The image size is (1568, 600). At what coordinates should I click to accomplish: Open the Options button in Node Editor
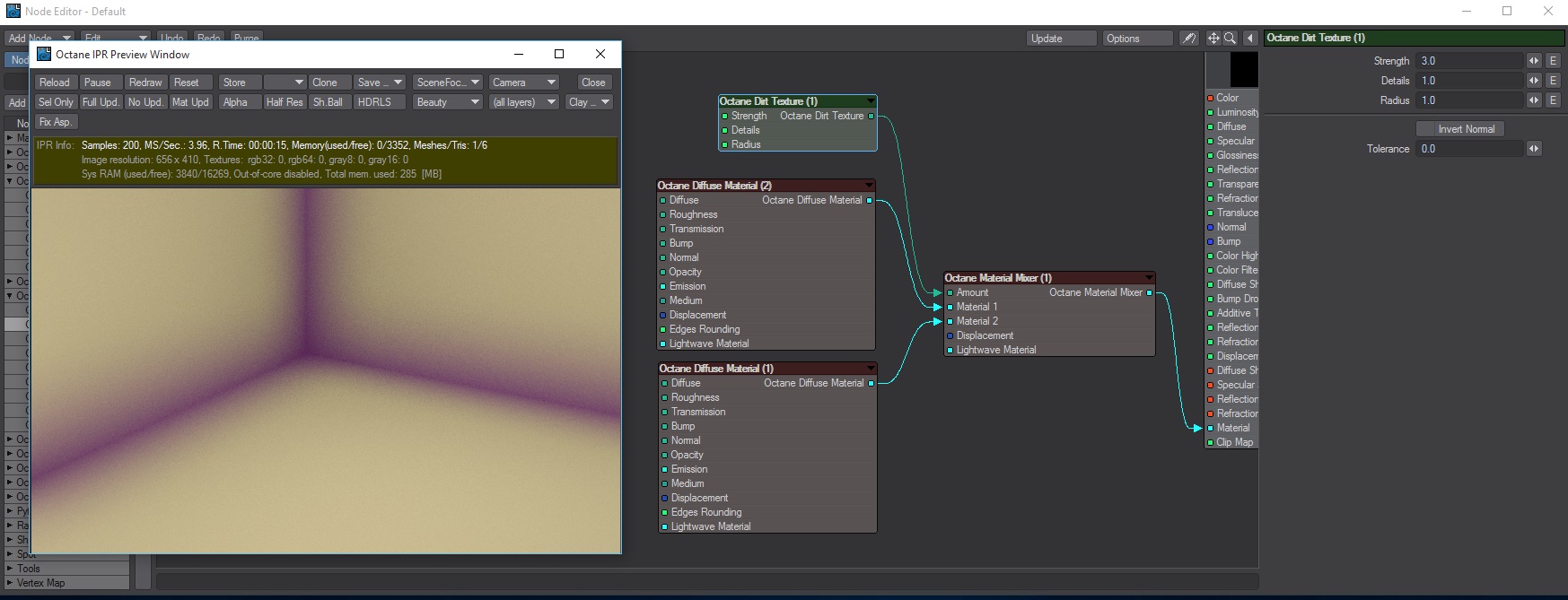pyautogui.click(x=1137, y=39)
